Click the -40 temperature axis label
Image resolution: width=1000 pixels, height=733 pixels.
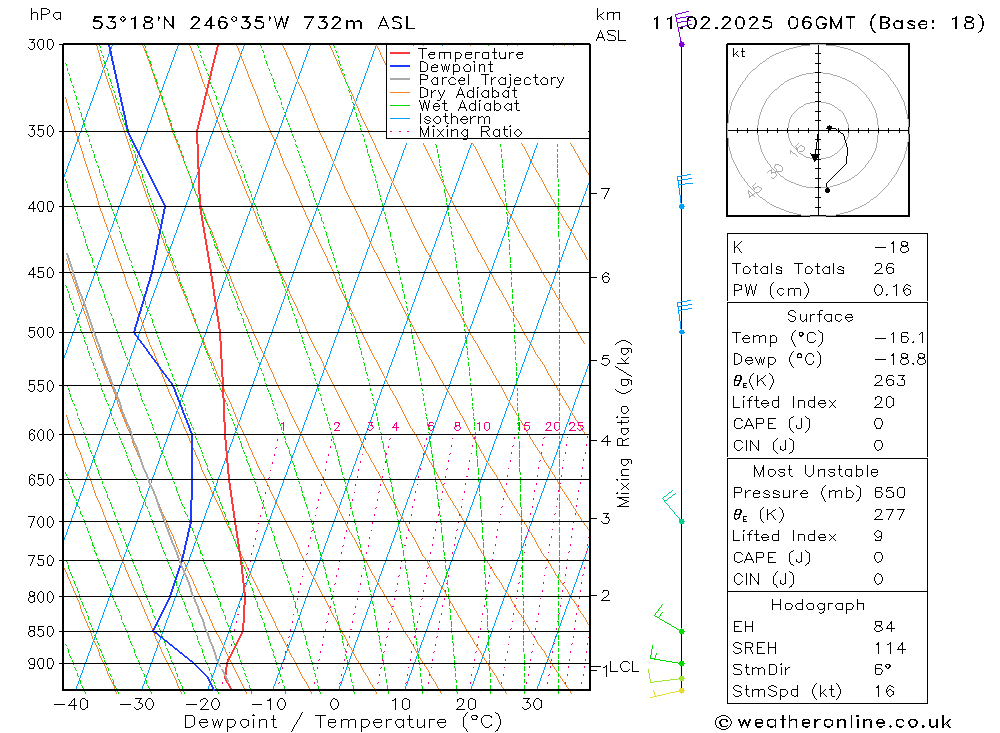click(x=71, y=704)
